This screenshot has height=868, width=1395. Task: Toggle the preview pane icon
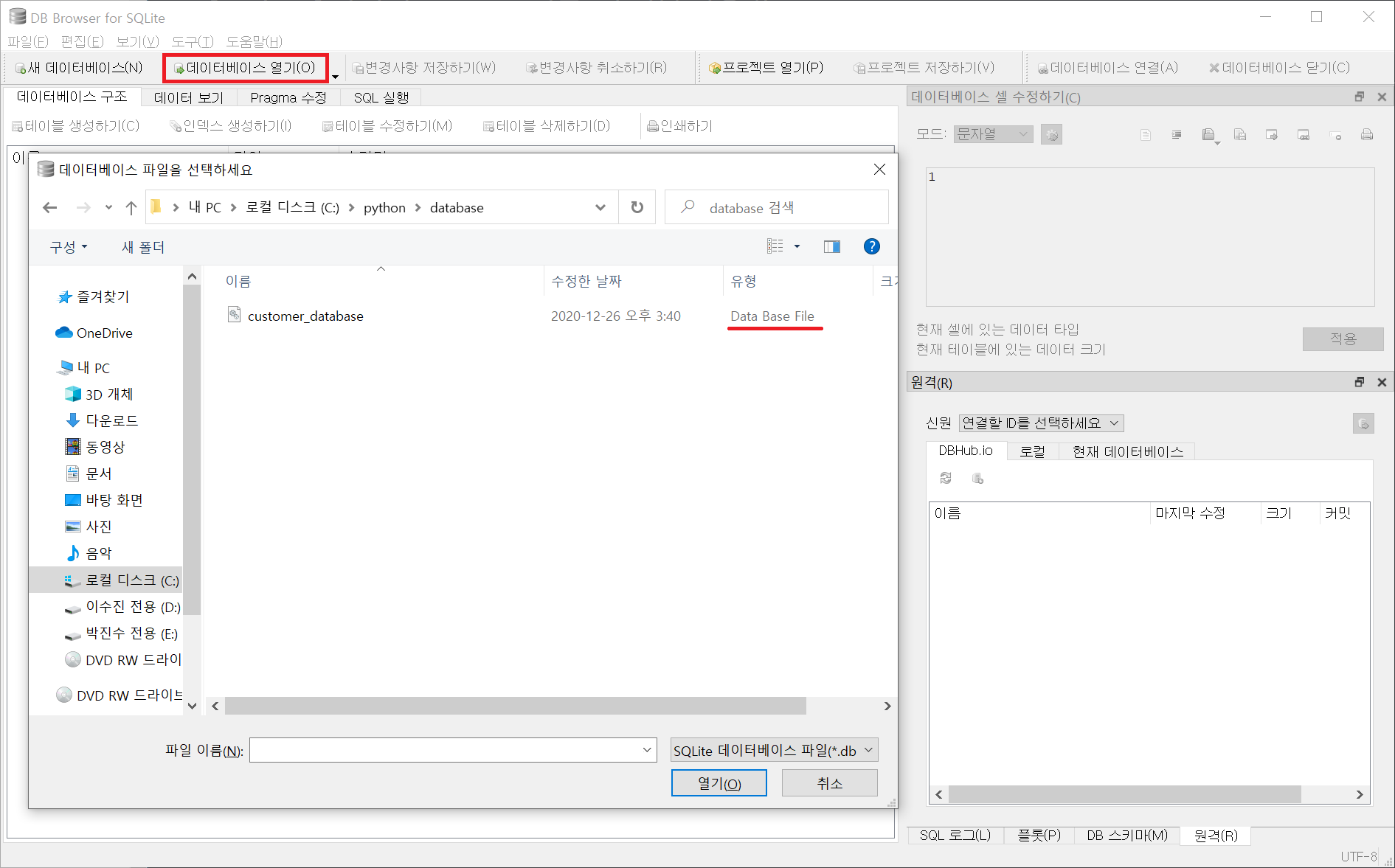831,246
